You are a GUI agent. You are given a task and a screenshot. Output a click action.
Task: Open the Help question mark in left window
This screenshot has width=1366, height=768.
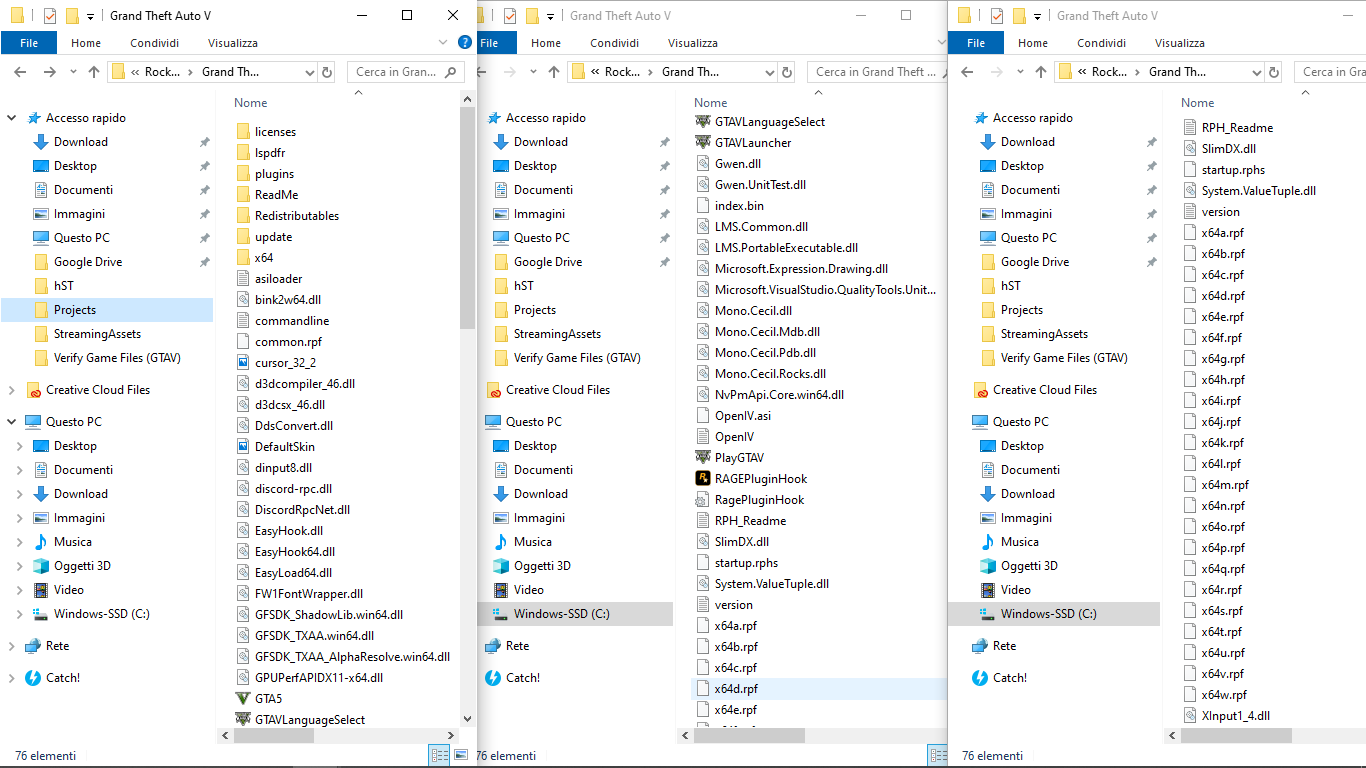(x=465, y=42)
